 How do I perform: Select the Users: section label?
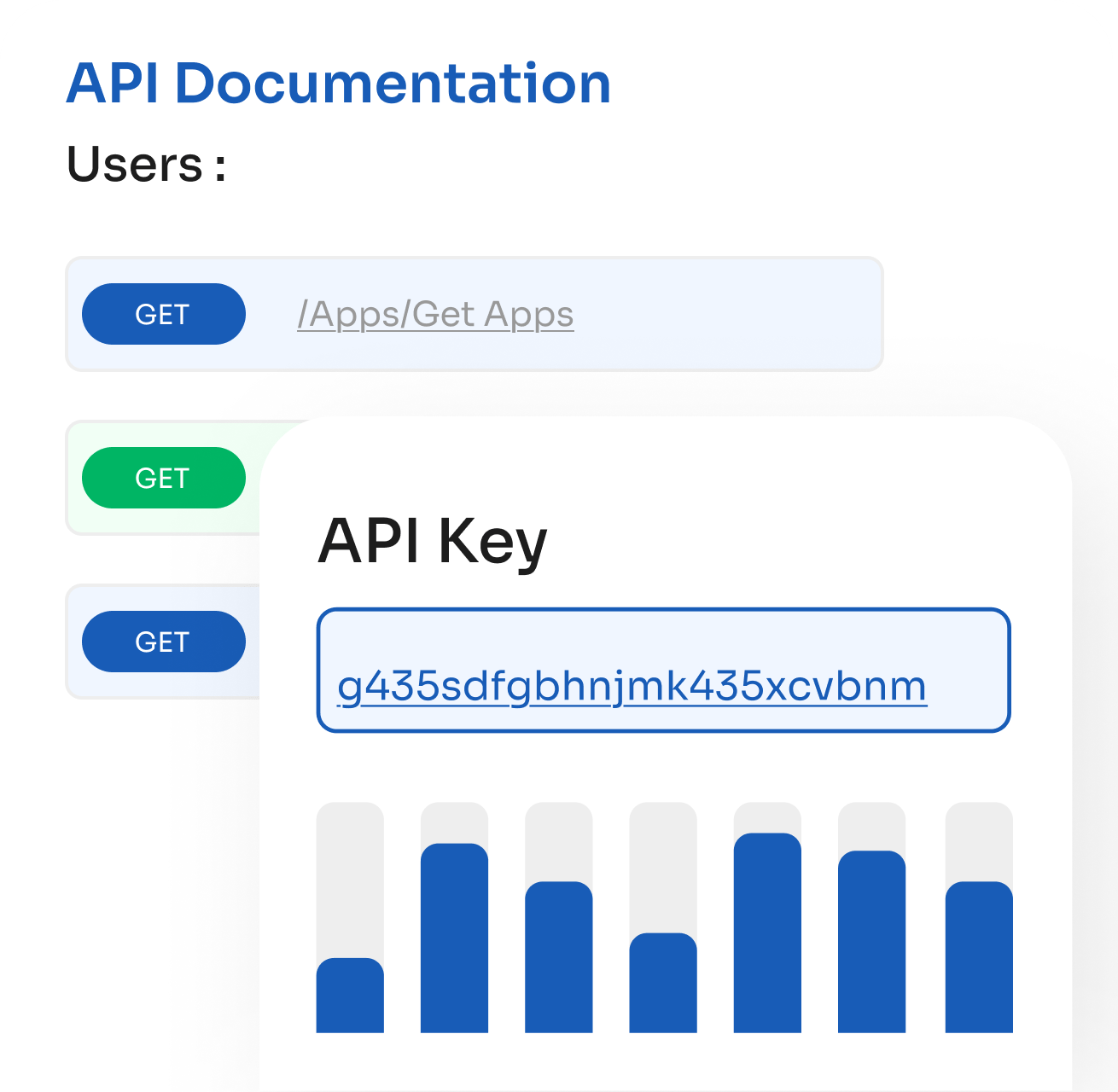coord(146,164)
